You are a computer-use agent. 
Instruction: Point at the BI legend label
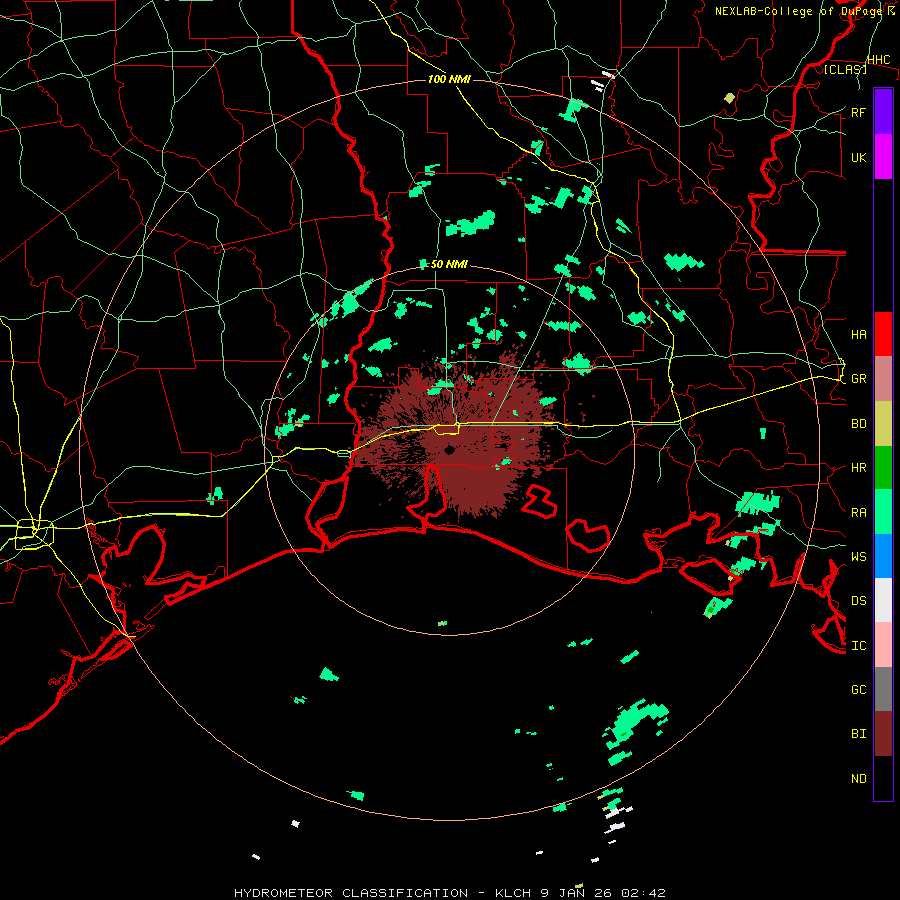[858, 734]
